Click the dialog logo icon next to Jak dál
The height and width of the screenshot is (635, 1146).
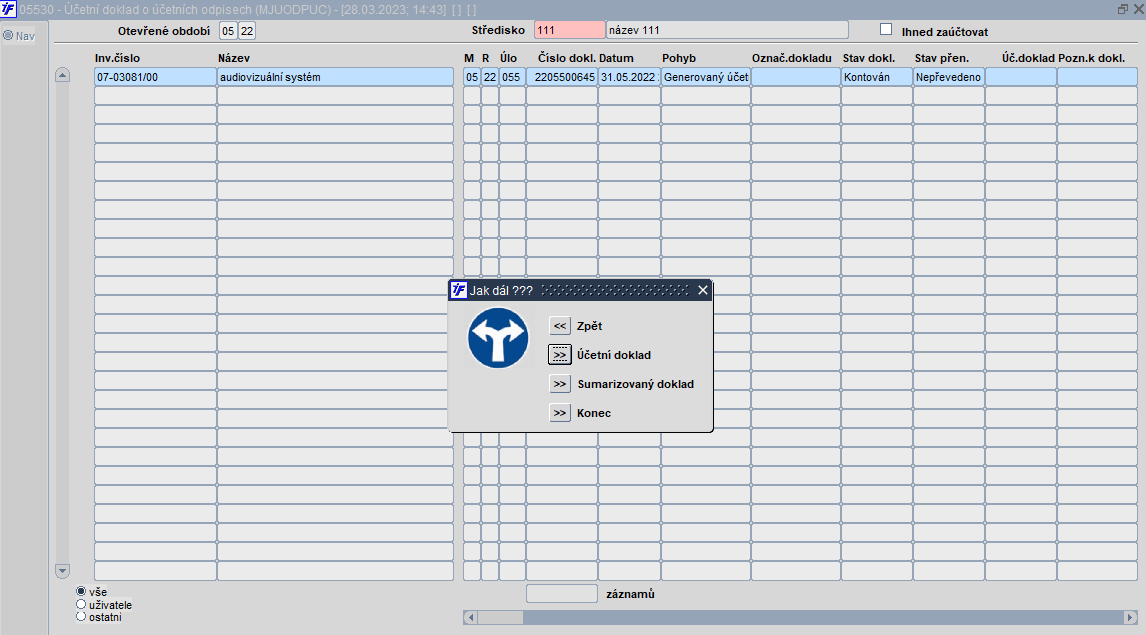point(458,290)
